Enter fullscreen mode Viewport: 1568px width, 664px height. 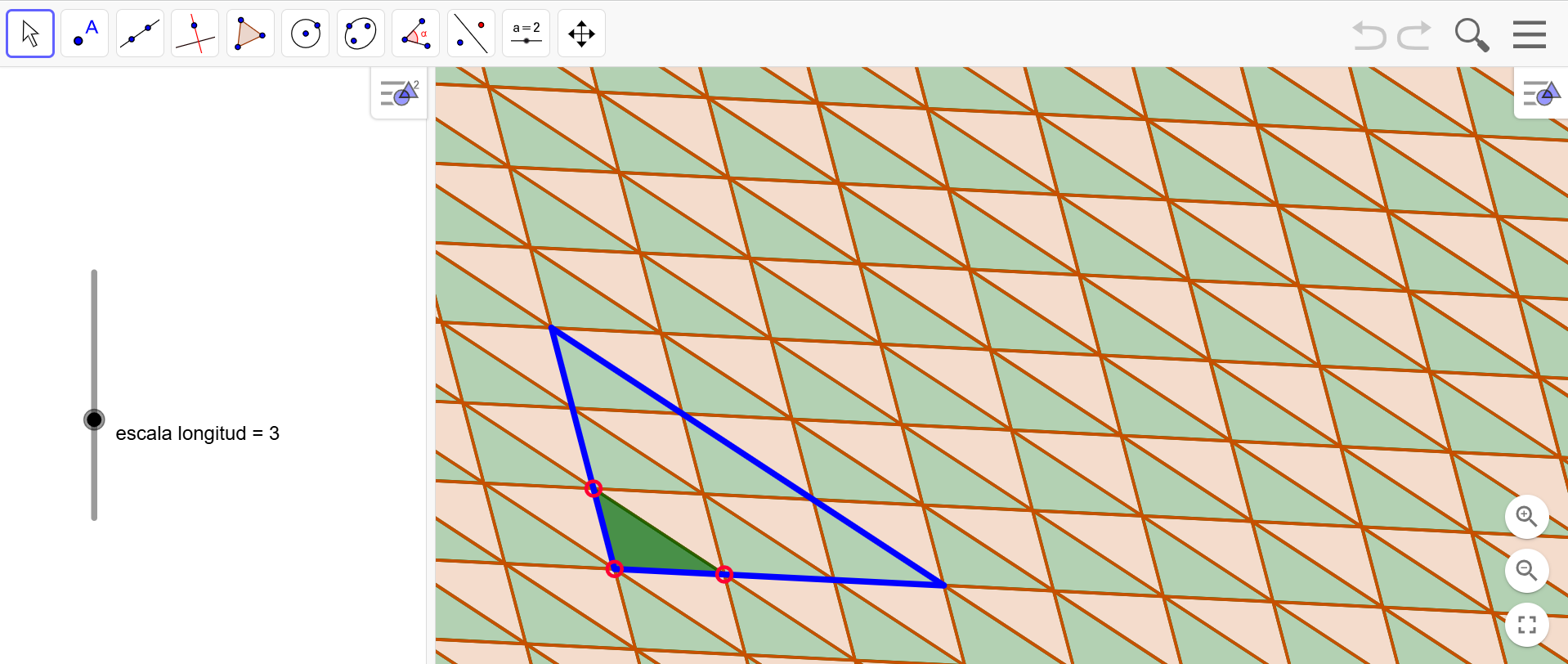point(1526,625)
